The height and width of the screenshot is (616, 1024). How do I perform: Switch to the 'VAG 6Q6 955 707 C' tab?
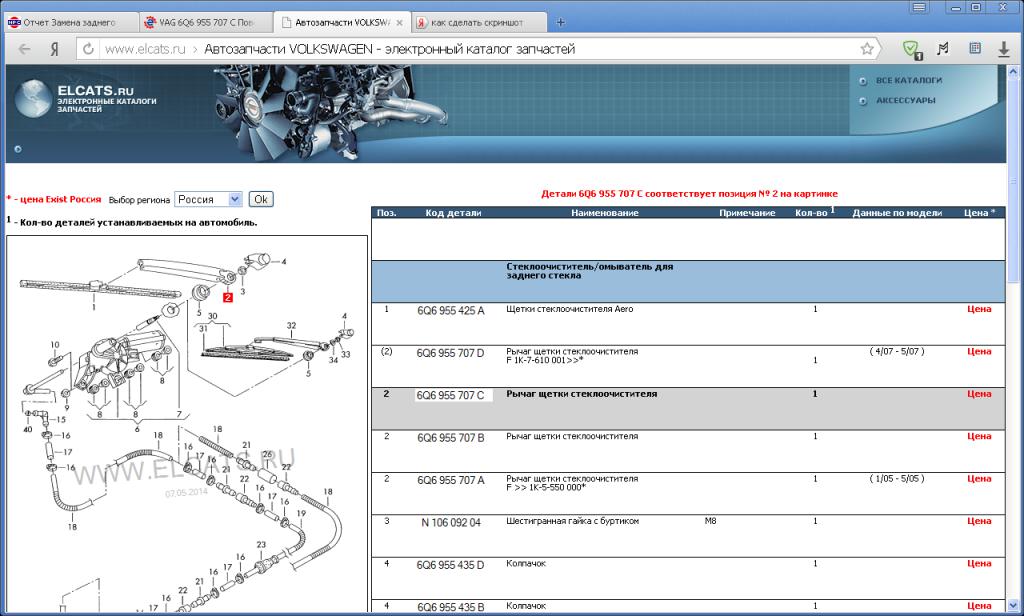[205, 22]
